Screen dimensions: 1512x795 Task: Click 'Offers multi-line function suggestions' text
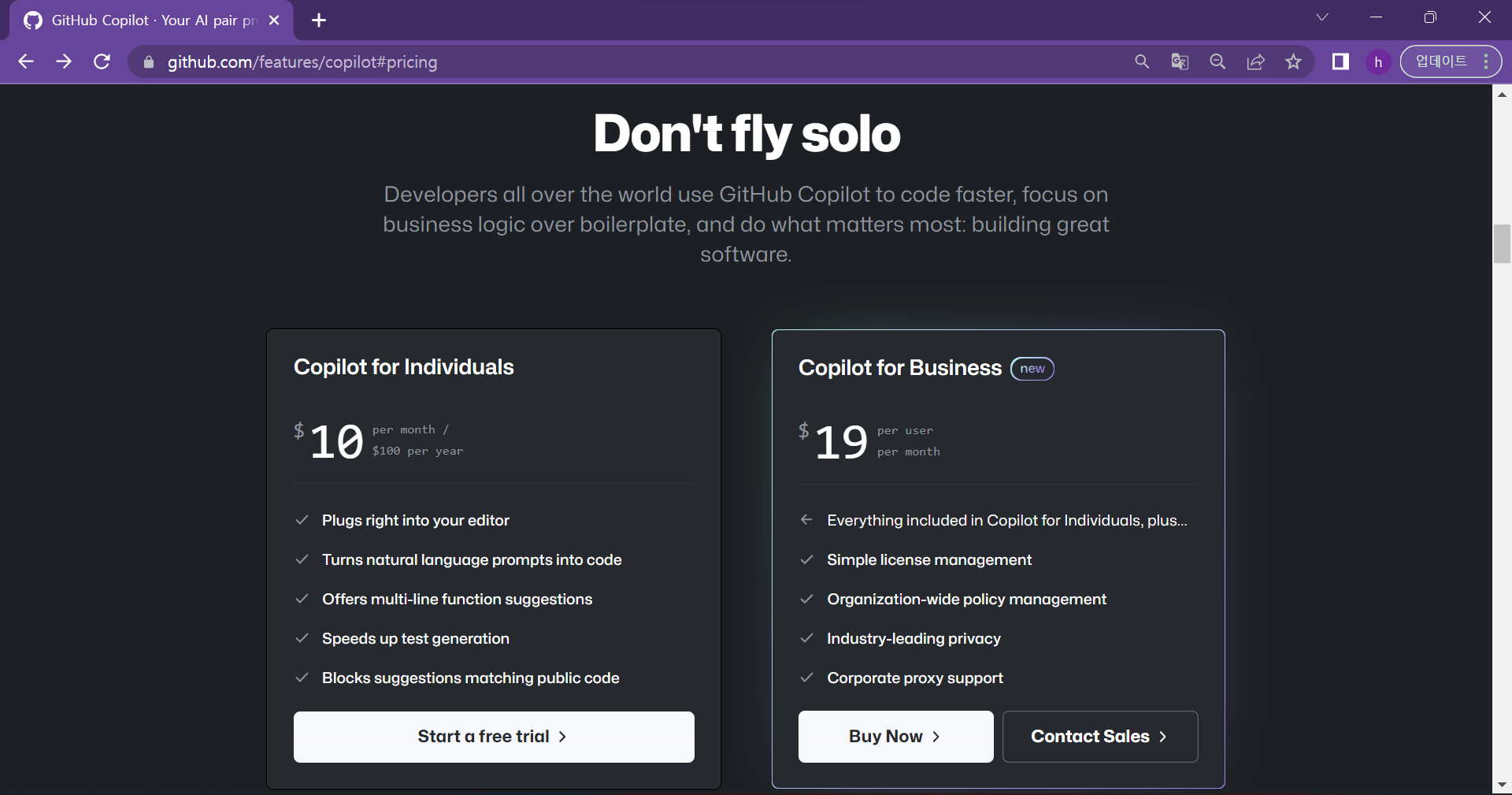tap(457, 600)
